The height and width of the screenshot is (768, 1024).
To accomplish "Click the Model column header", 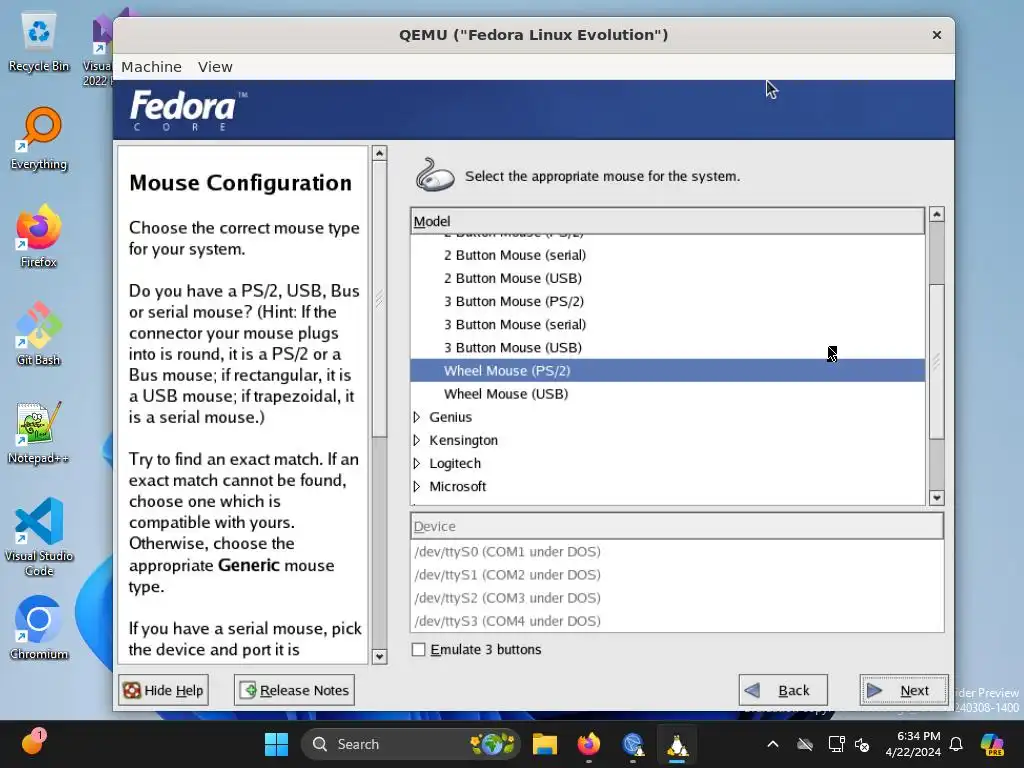I will point(667,221).
